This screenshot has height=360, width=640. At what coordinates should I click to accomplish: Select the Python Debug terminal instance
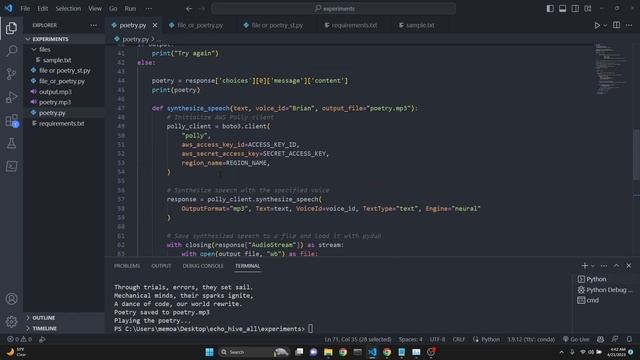click(x=605, y=290)
